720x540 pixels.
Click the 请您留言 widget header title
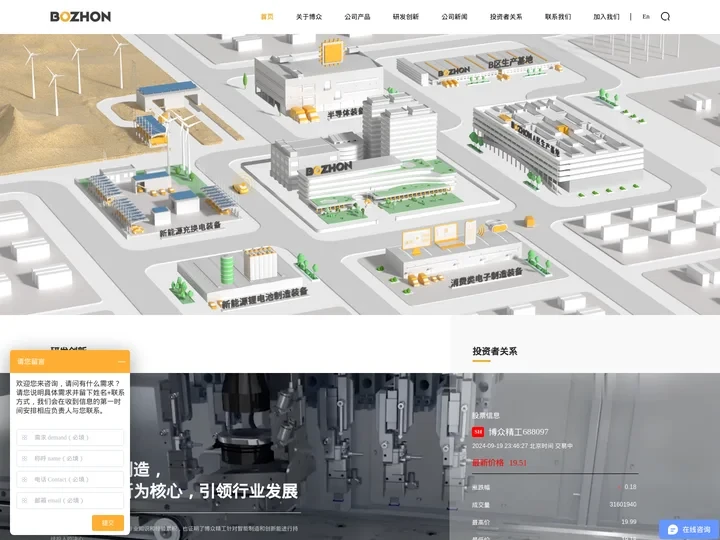click(31, 362)
